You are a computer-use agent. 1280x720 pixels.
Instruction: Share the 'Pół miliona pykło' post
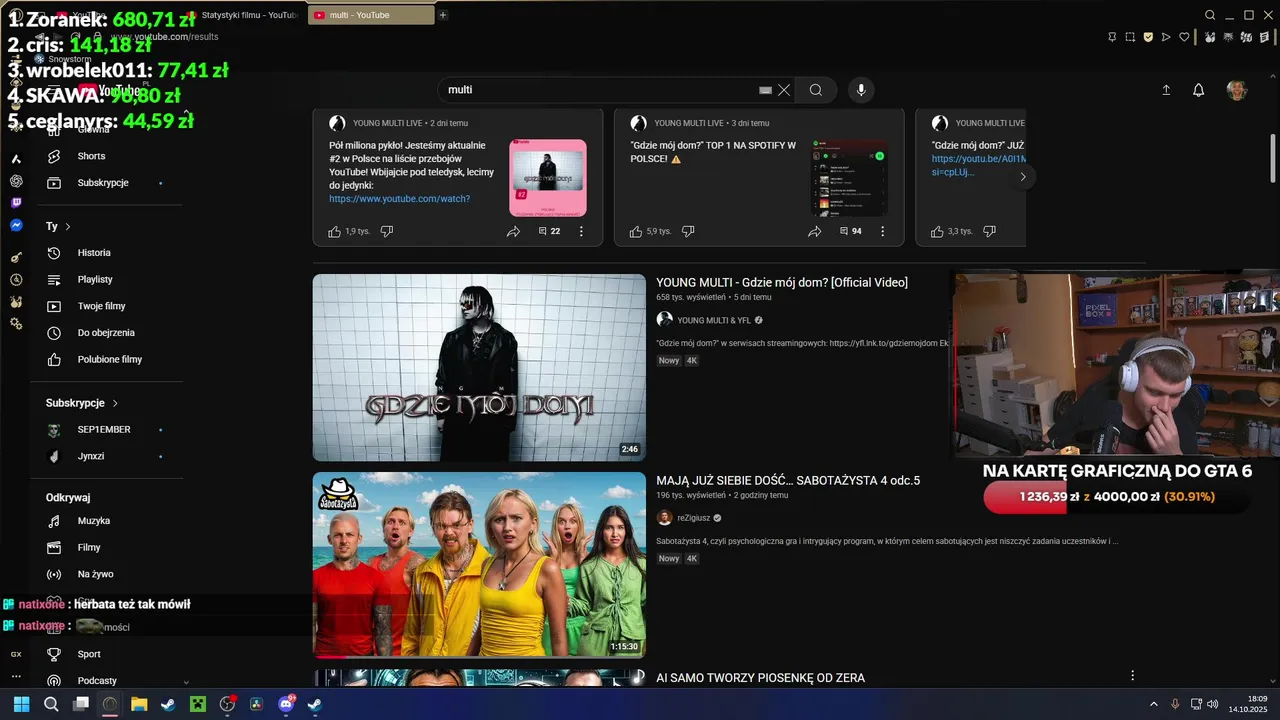pos(513,231)
